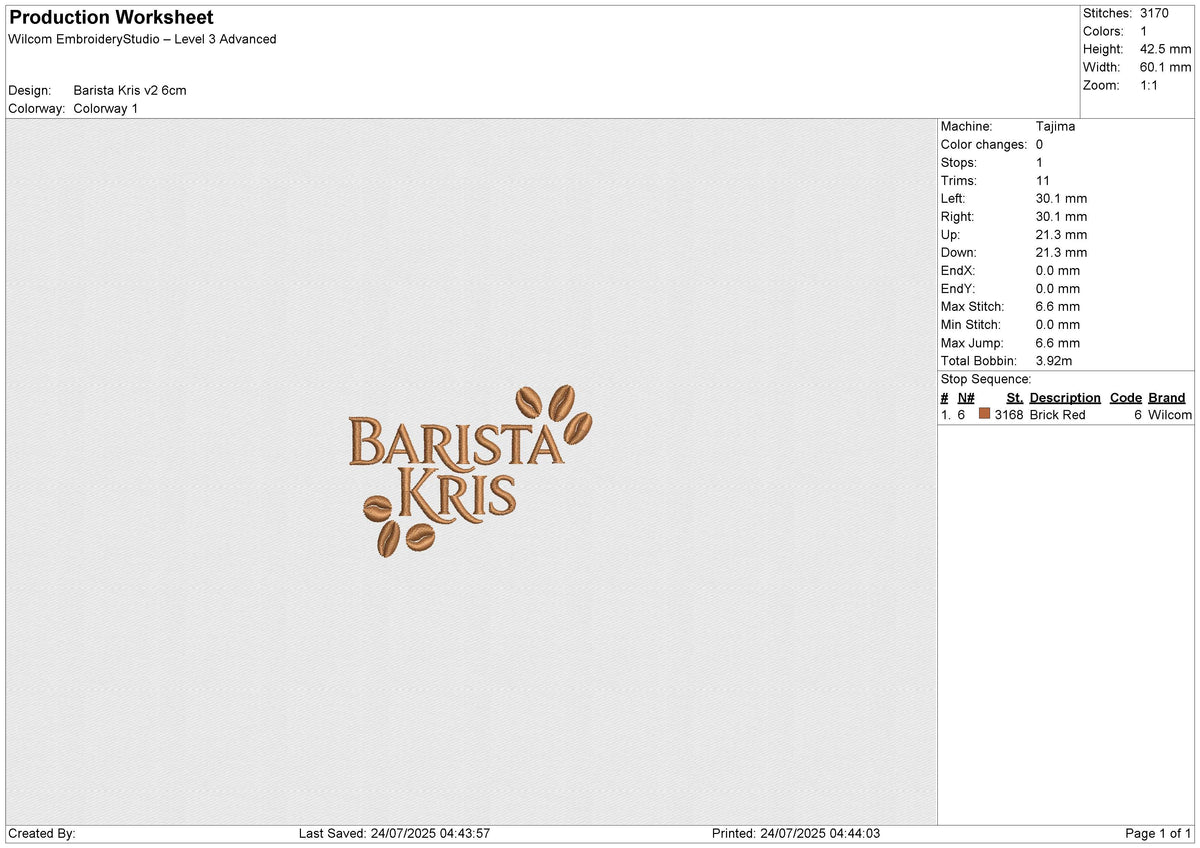1200x848 pixels.
Task: Click the Total Bobbin value 3.92m
Action: [x=1056, y=360]
